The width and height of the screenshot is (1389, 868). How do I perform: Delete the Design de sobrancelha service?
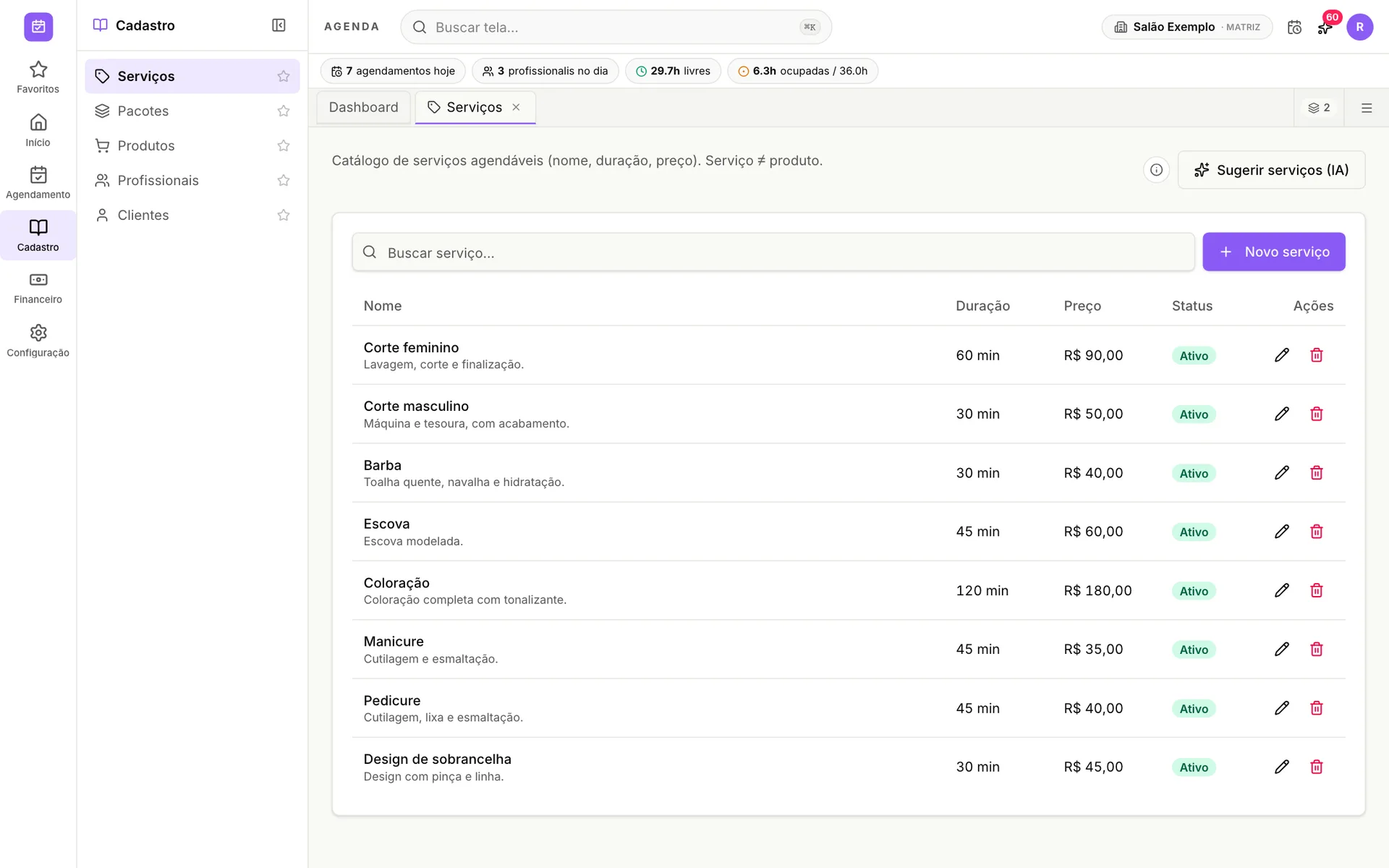[1316, 767]
